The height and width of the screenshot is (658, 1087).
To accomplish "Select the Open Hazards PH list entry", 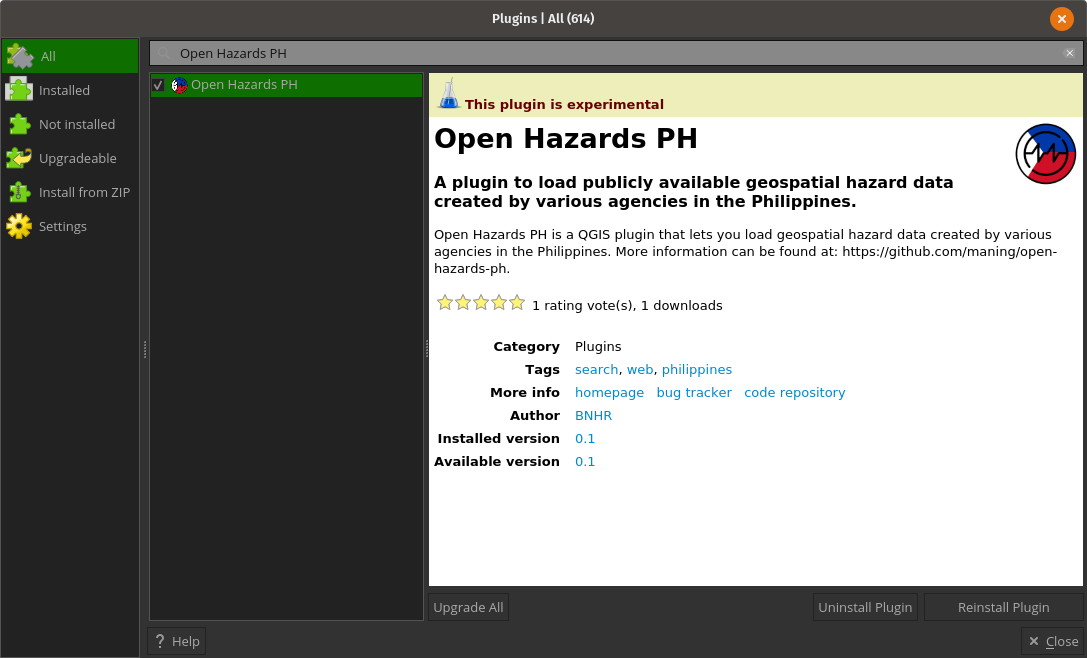I will 286,85.
